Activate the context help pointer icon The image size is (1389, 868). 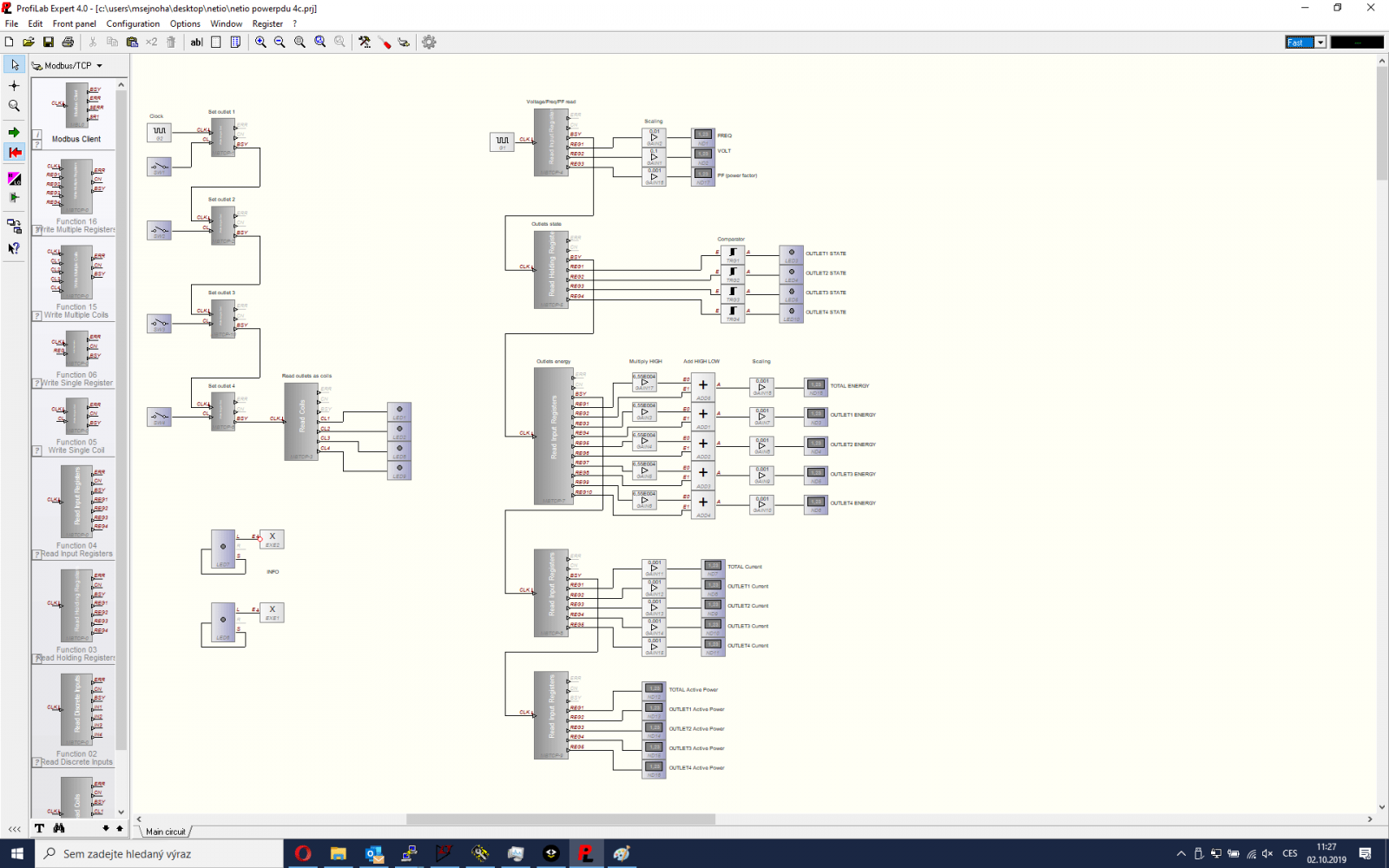(x=14, y=248)
